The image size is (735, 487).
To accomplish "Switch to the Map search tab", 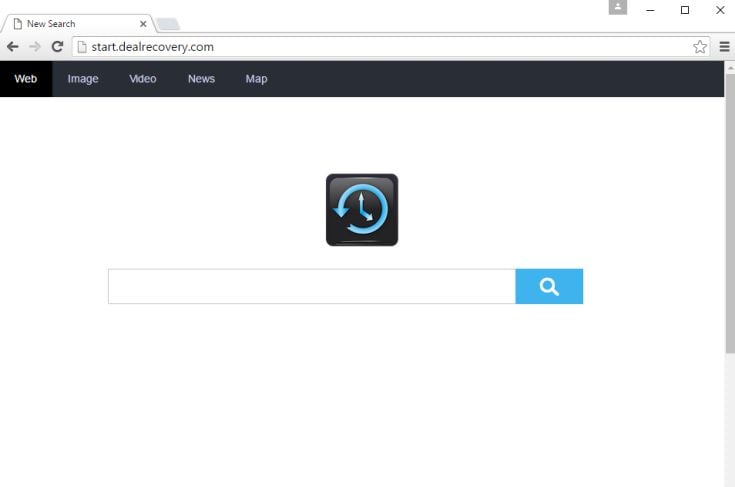I will point(256,79).
